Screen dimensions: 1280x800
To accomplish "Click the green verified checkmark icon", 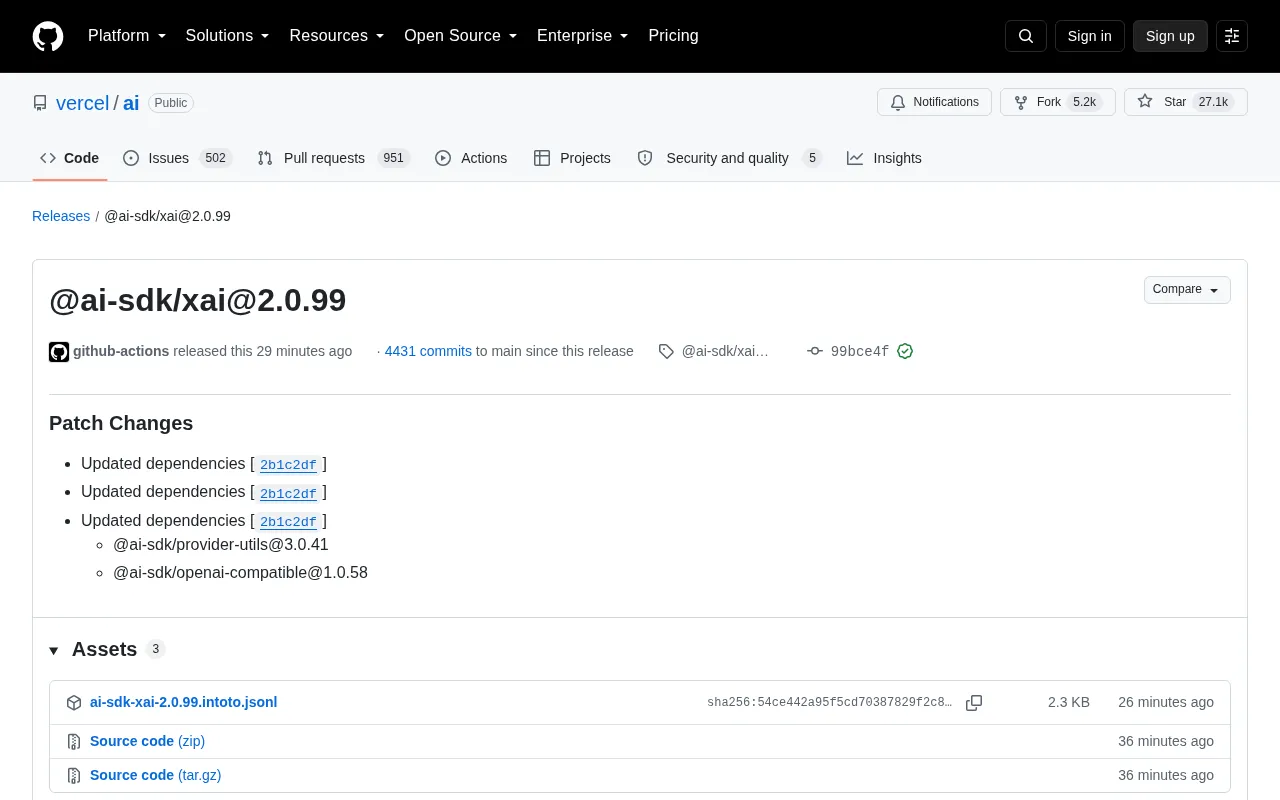I will [905, 351].
